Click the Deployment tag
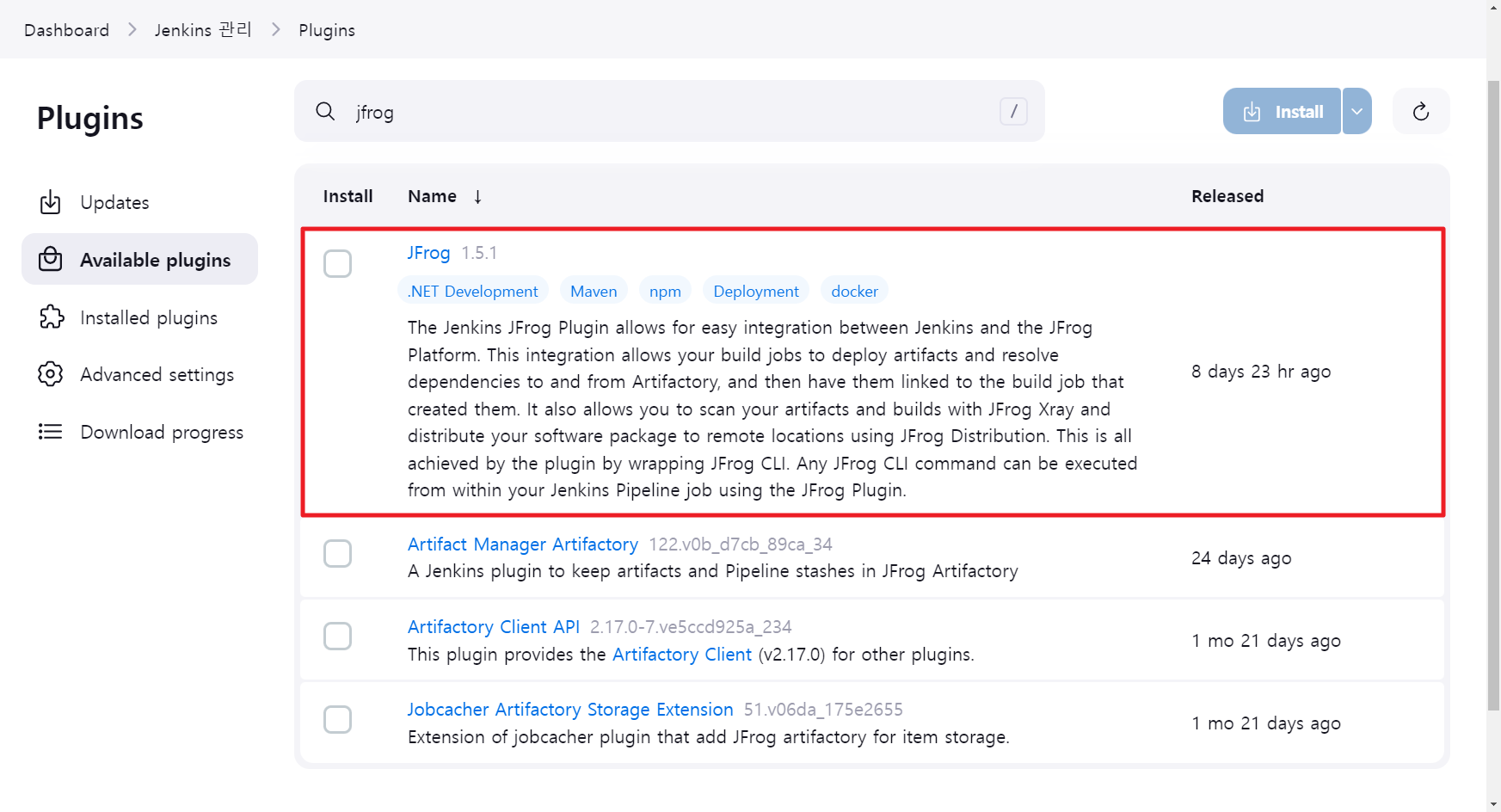This screenshot has width=1501, height=812. (756, 291)
